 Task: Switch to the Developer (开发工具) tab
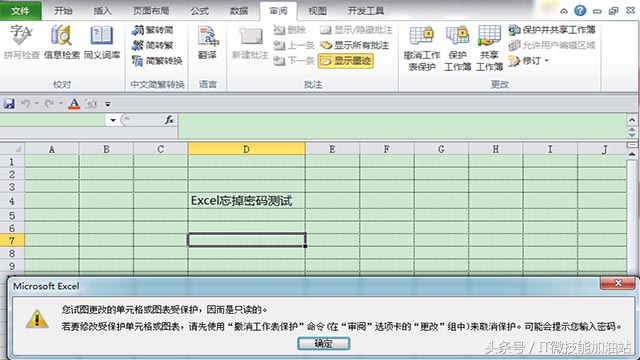[x=366, y=11]
